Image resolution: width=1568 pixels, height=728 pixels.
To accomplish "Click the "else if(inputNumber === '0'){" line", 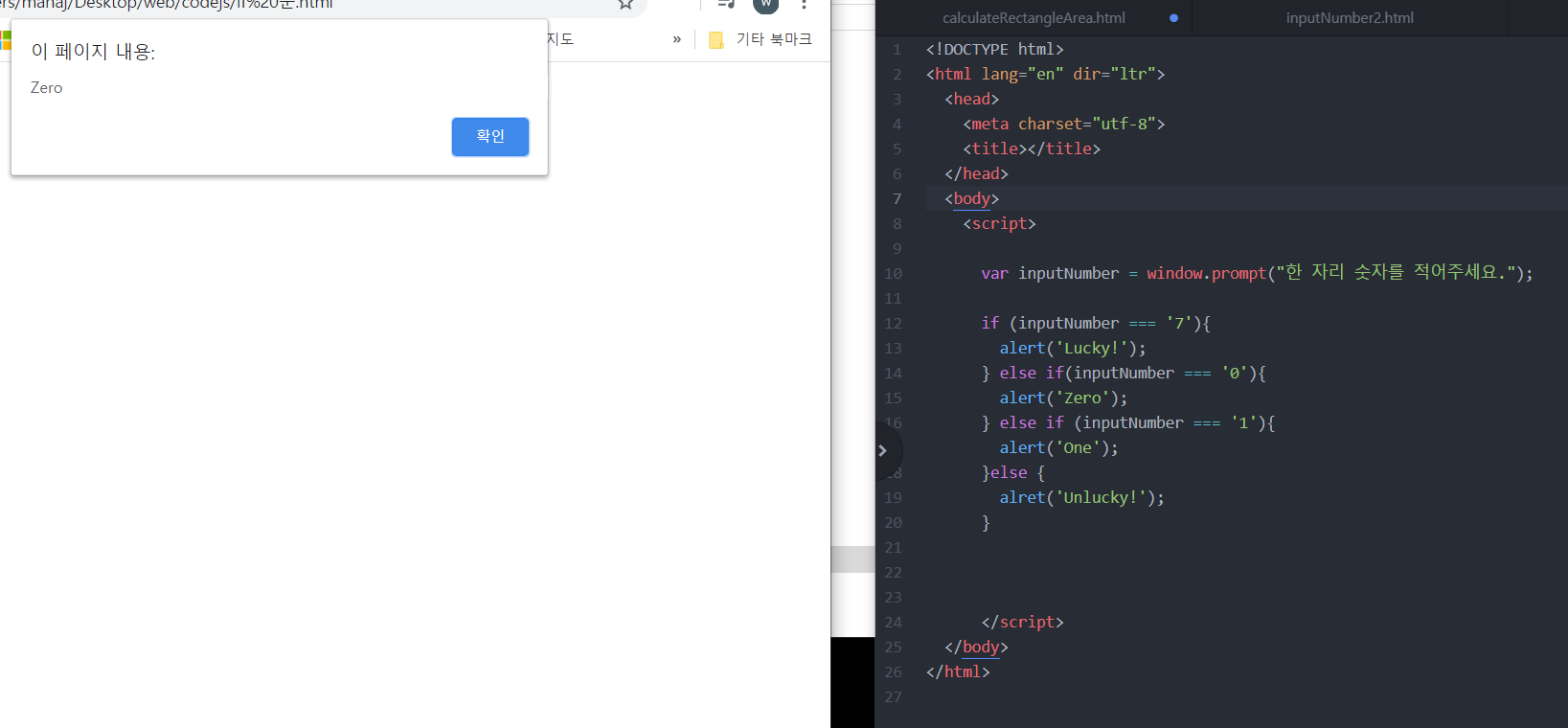I will (1124, 374).
